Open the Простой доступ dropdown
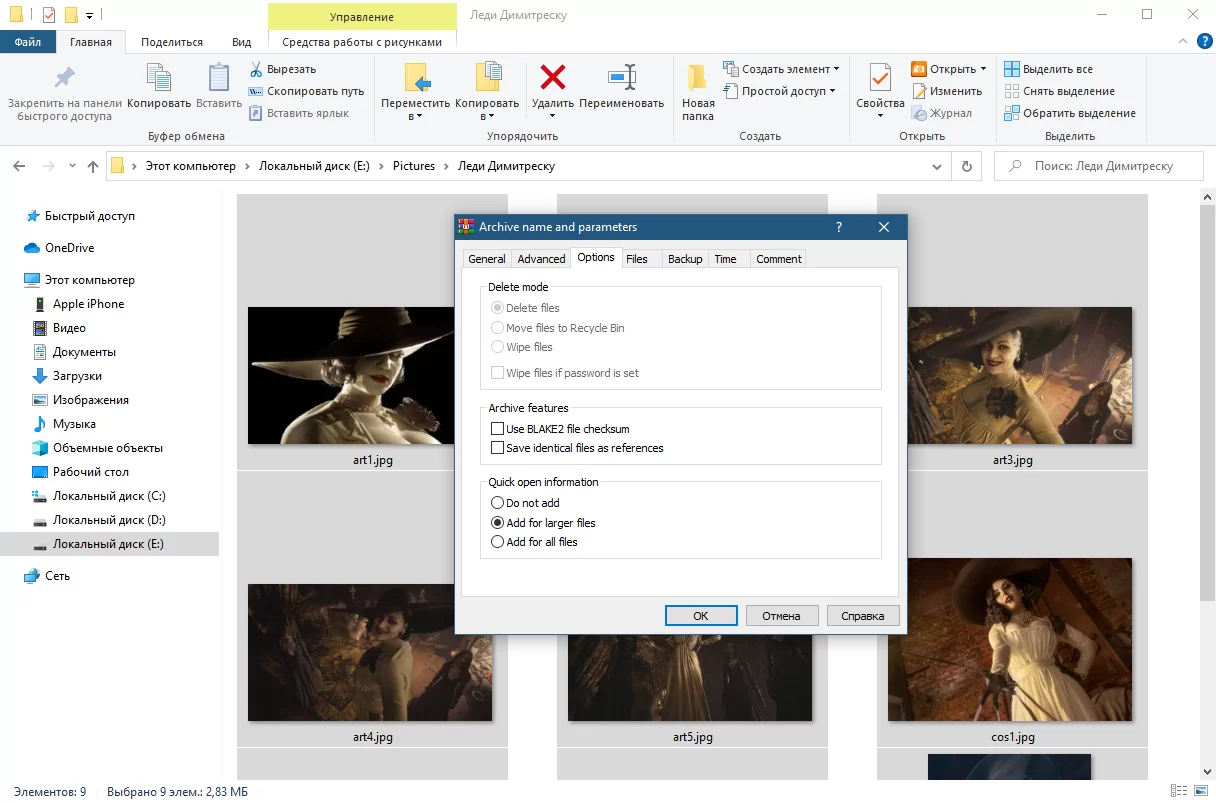 (x=832, y=91)
